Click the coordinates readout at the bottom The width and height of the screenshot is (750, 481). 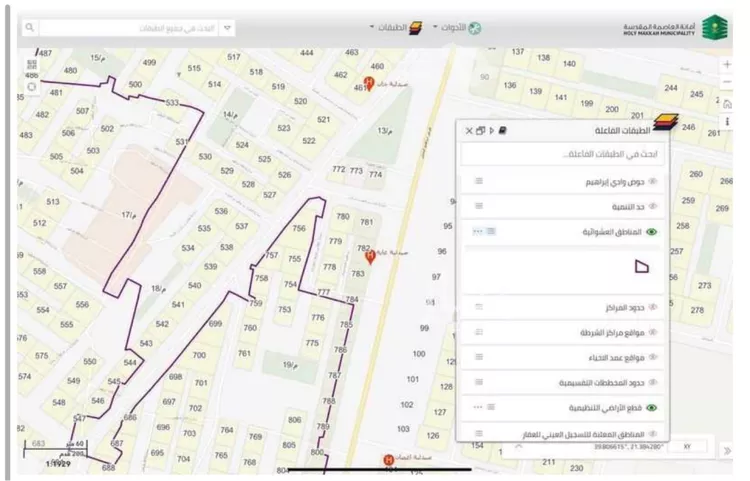coord(628,447)
